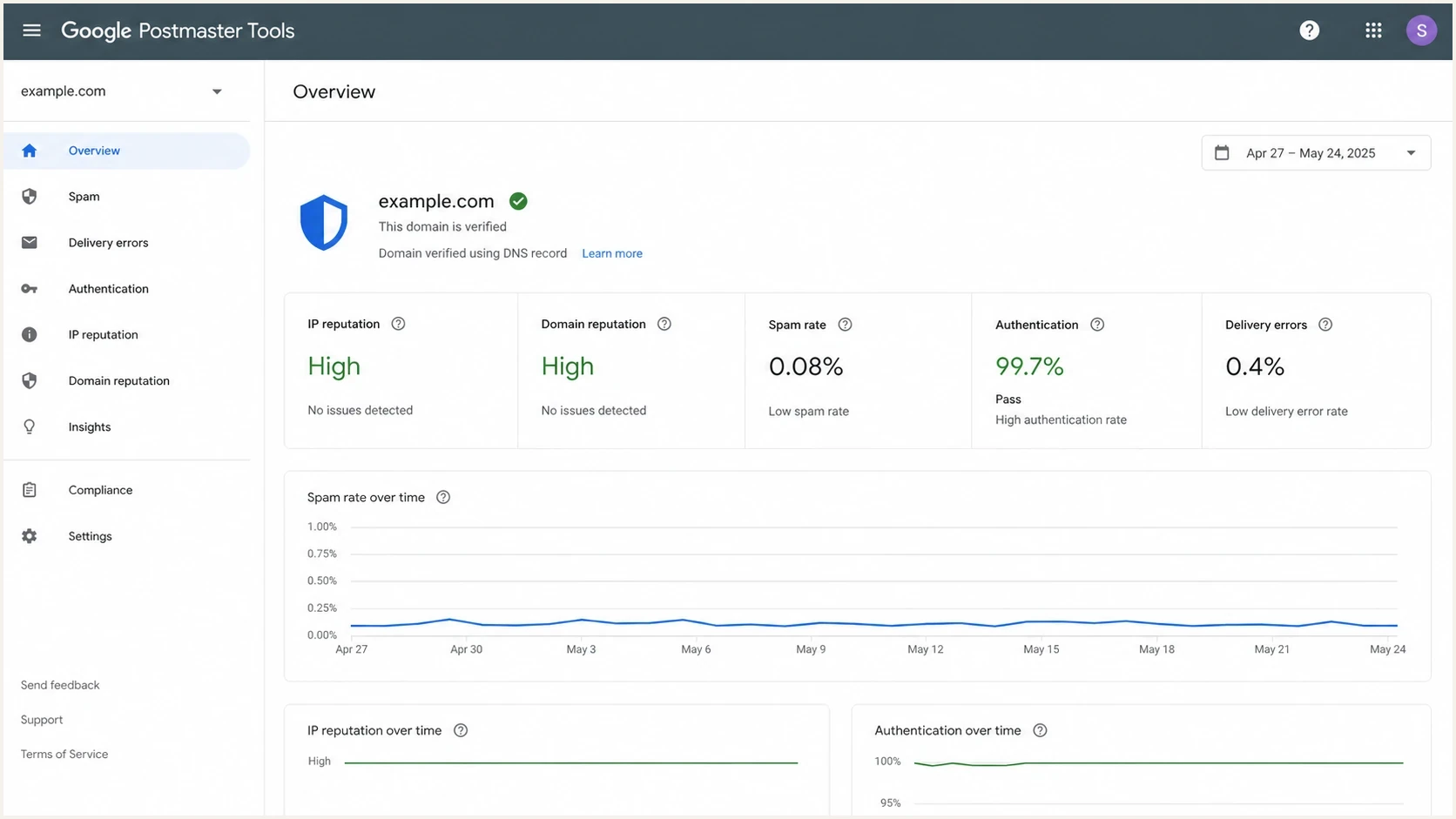
Task: Open the hamburger main menu
Action: point(31,30)
